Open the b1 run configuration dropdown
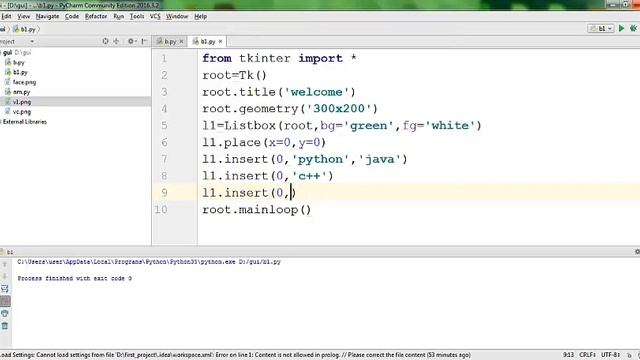Screen dimensions: 640x360 601,29
